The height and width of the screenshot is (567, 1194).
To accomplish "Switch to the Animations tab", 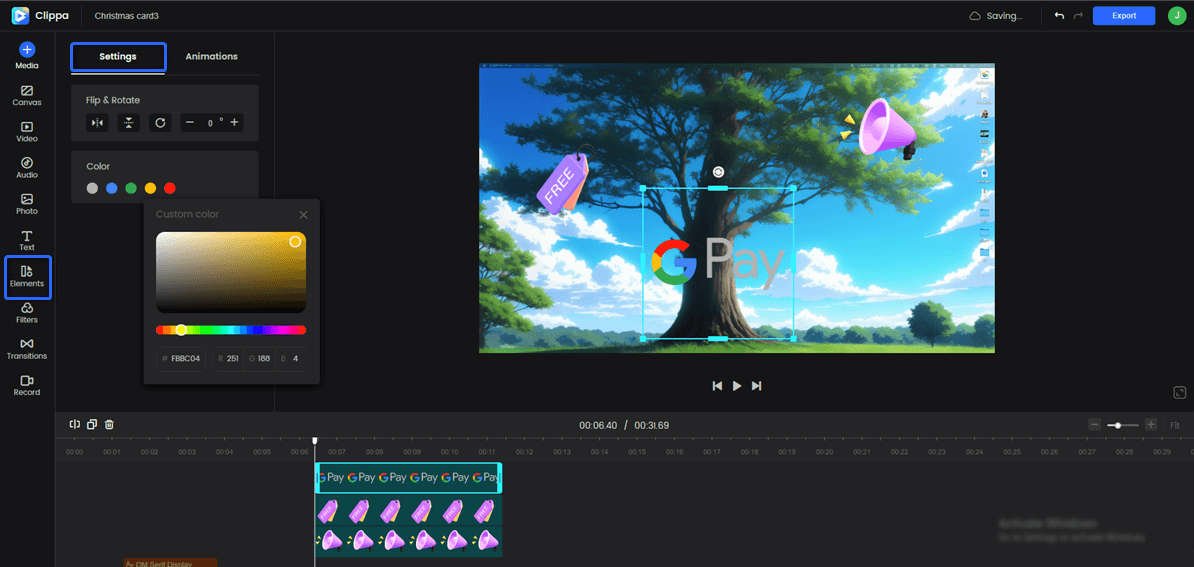I will click(x=212, y=56).
